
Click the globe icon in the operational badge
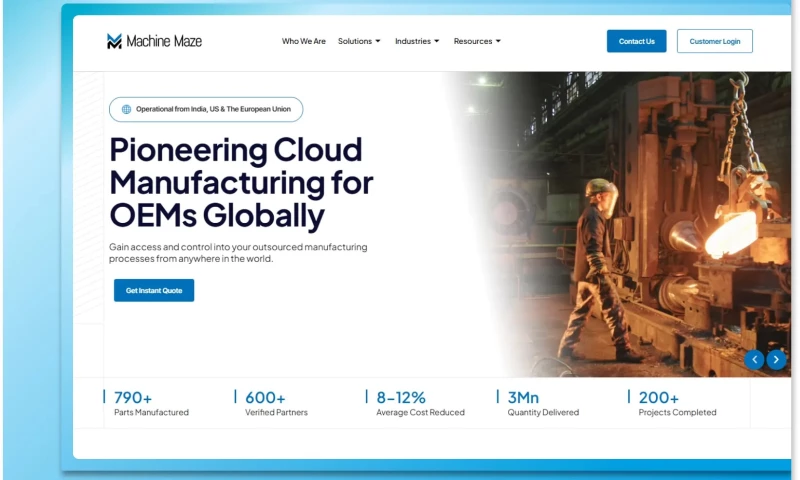126,109
